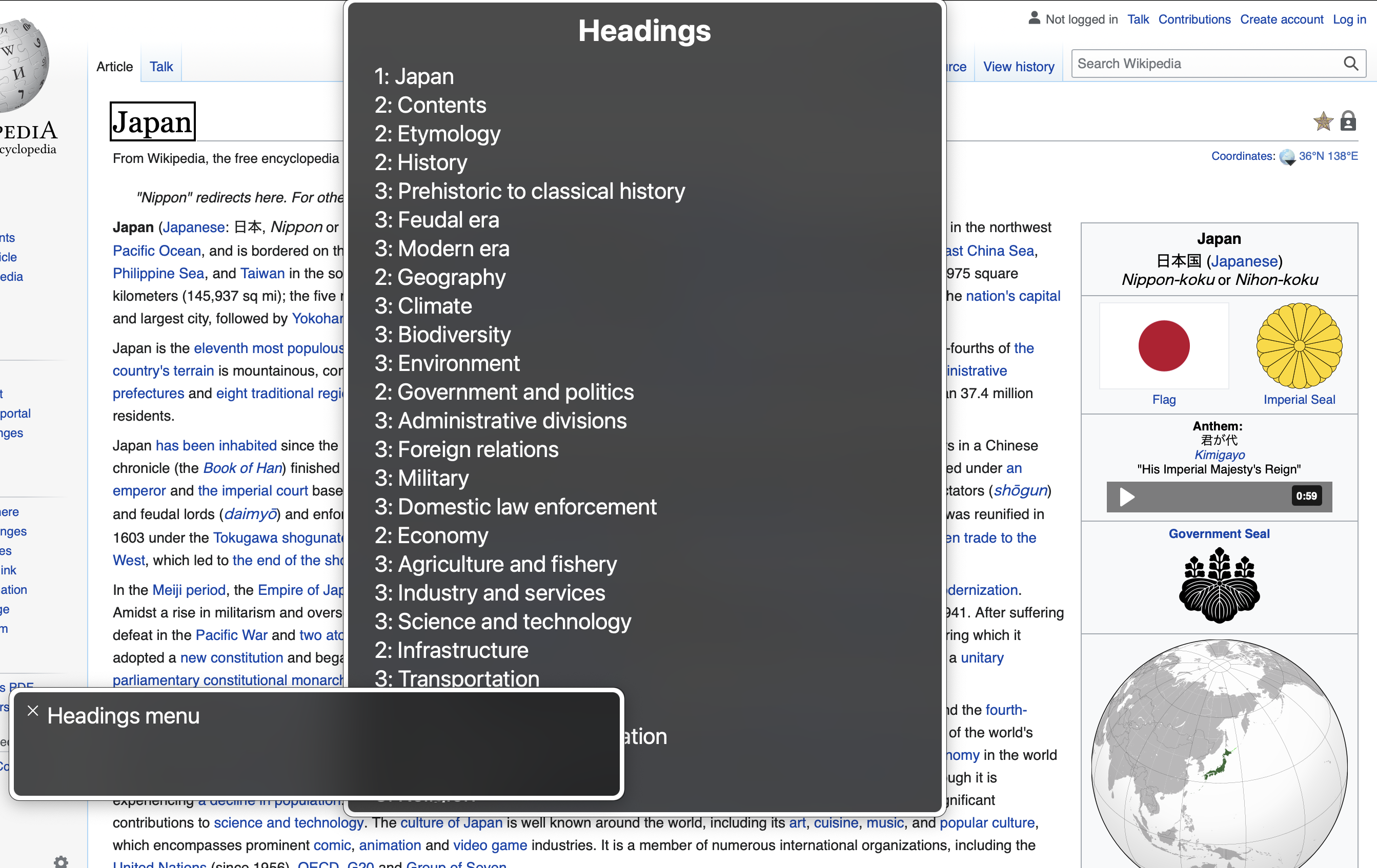Choose '3: Administrative divisions' heading
This screenshot has width=1377, height=868.
500,421
